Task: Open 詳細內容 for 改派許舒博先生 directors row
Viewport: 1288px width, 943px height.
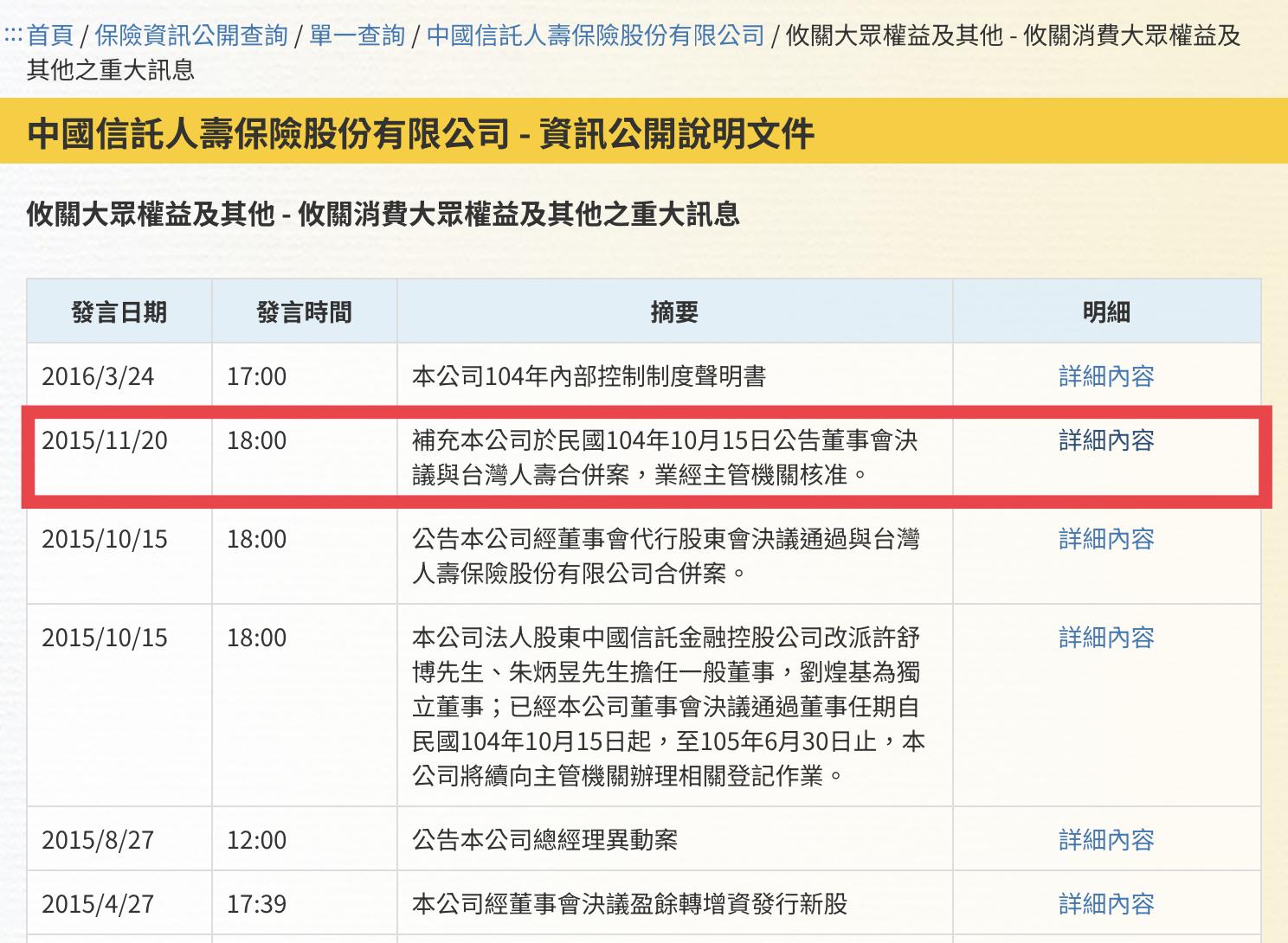Action: point(1106,638)
